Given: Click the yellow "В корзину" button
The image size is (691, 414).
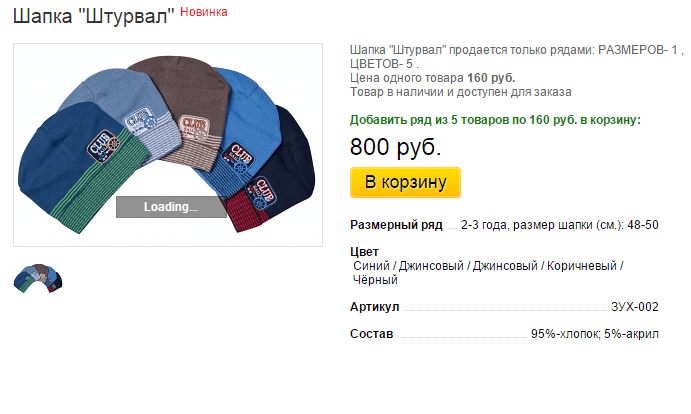Looking at the screenshot, I should (405, 183).
